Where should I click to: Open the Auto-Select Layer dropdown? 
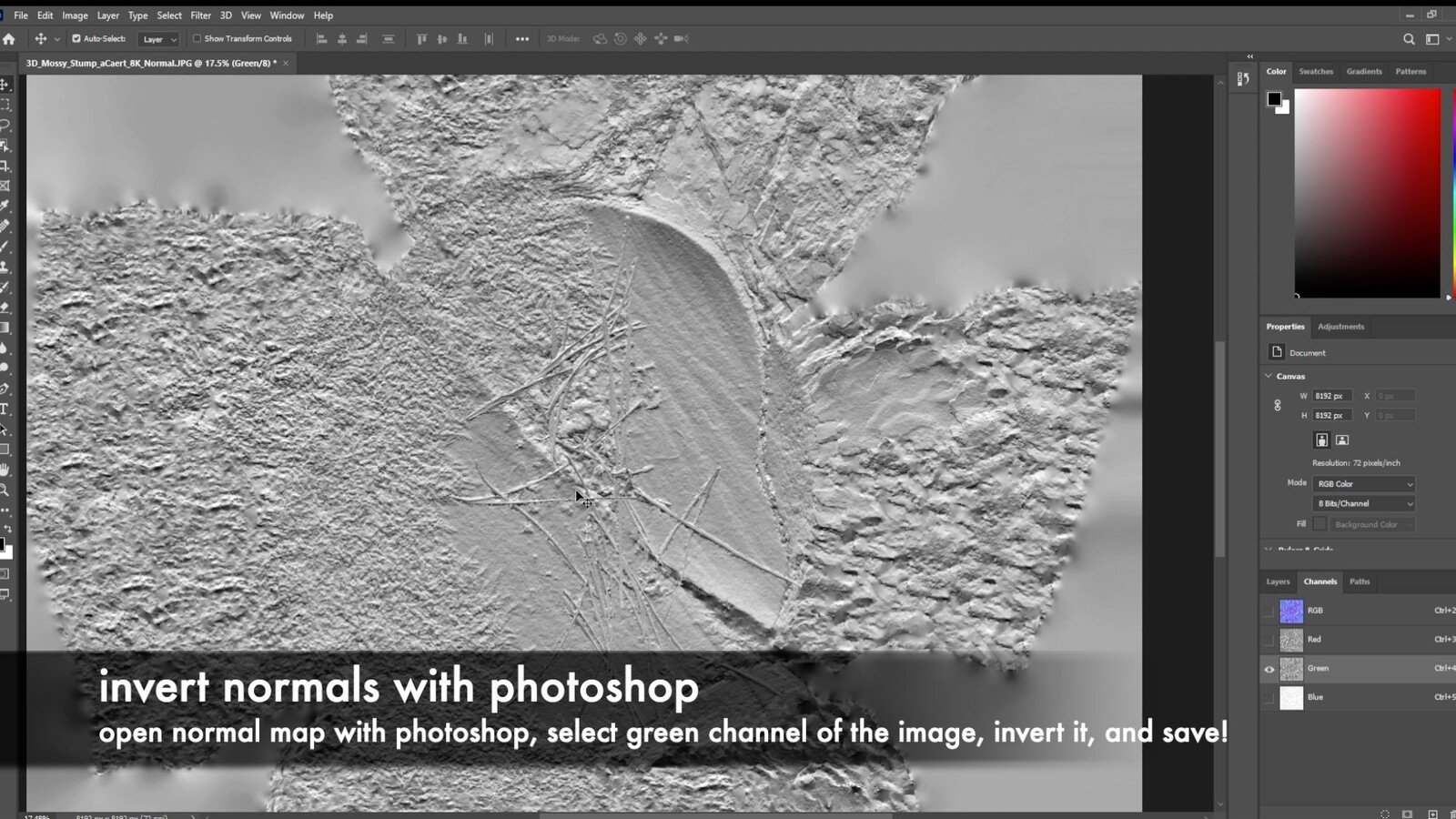tap(159, 39)
